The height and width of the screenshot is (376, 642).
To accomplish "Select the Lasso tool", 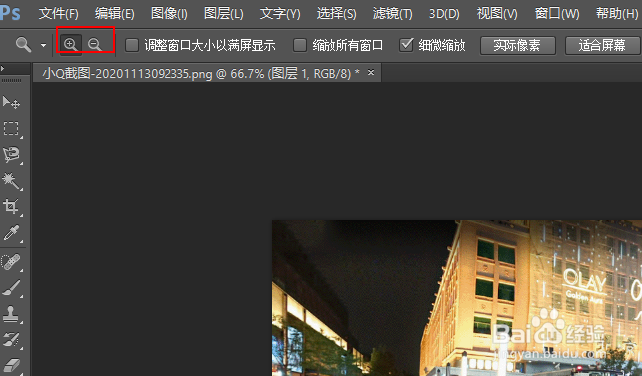I will [11, 155].
